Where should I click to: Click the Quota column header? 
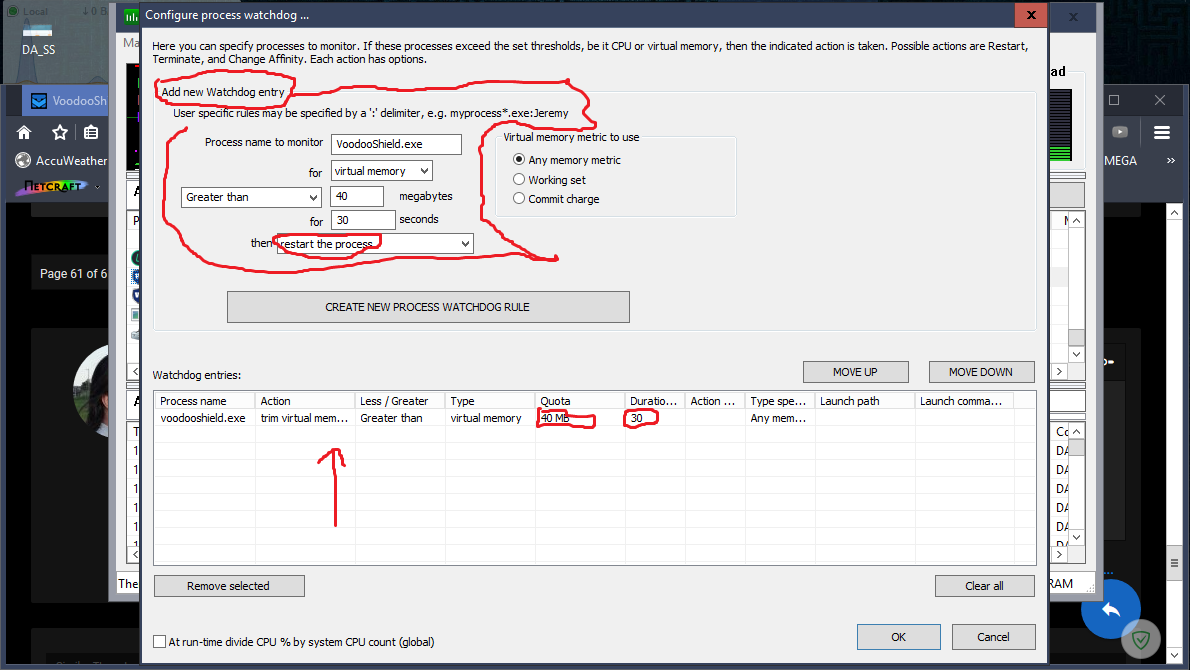[581, 401]
